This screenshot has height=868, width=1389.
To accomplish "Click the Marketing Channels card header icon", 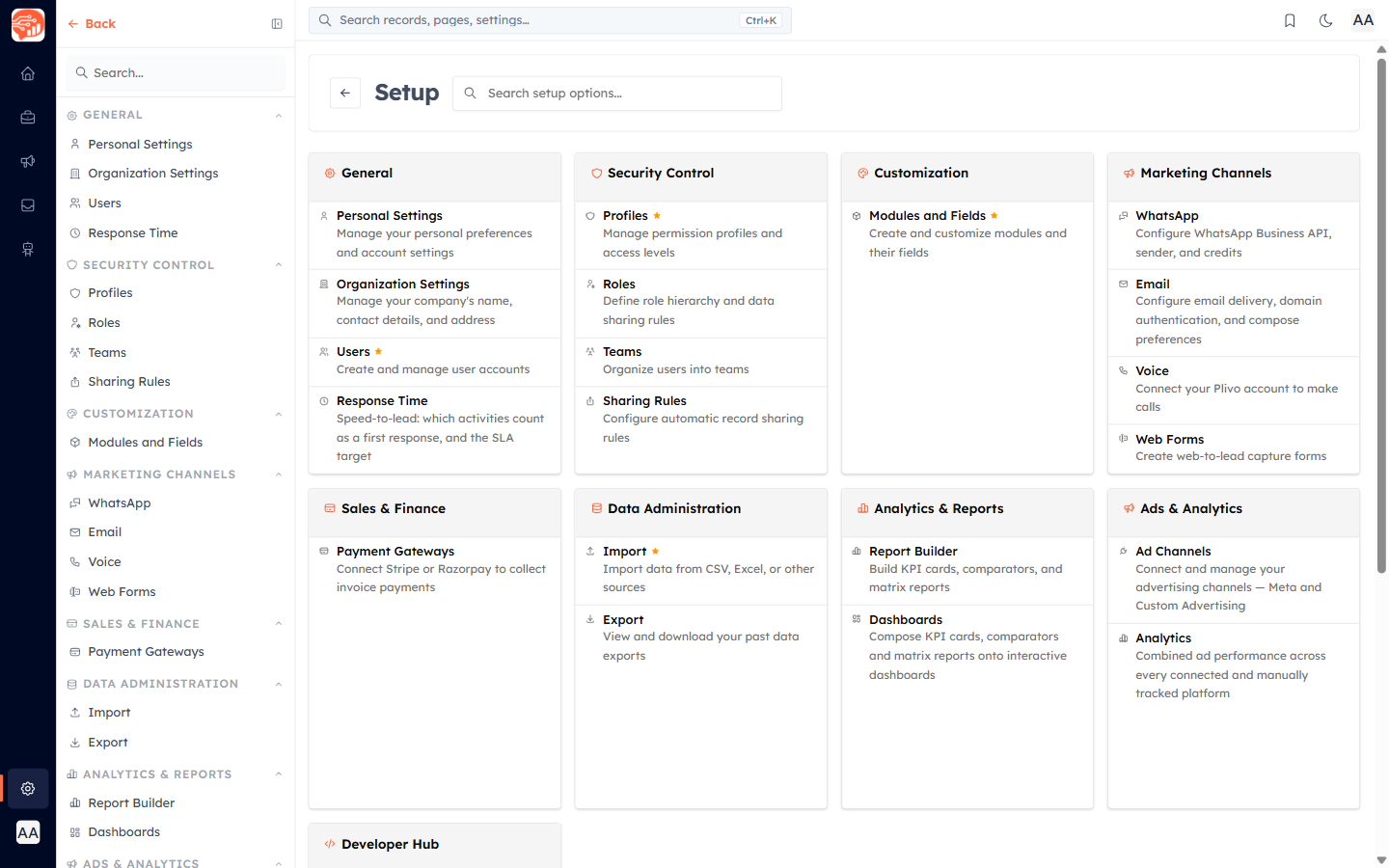I will 1129,174.
